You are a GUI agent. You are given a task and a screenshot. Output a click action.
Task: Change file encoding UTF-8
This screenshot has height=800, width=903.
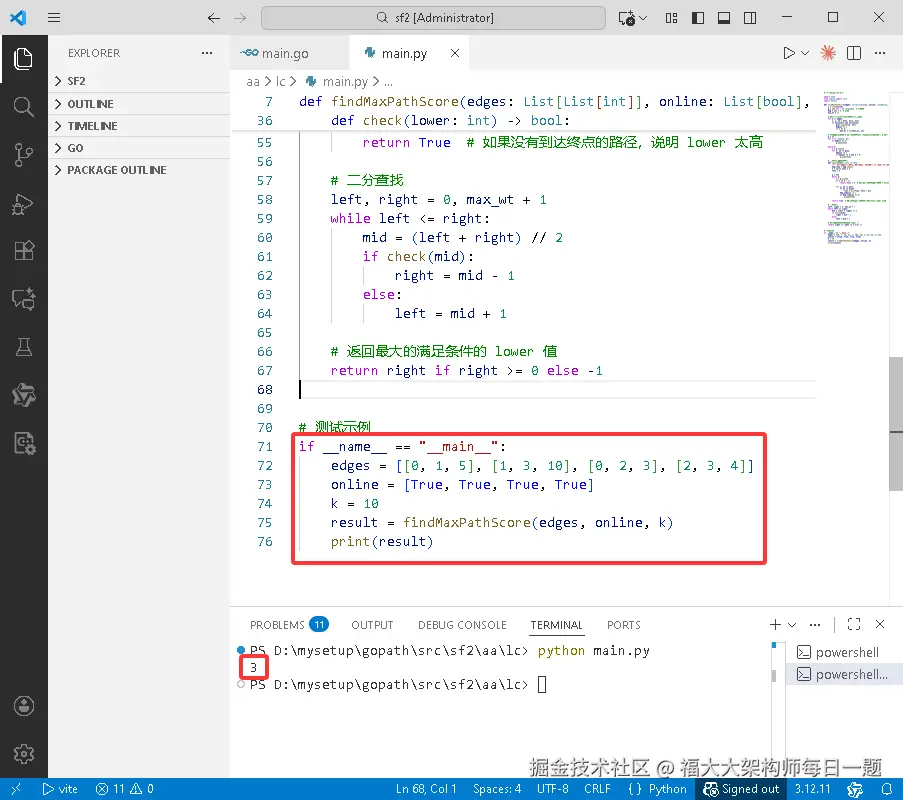[552, 789]
